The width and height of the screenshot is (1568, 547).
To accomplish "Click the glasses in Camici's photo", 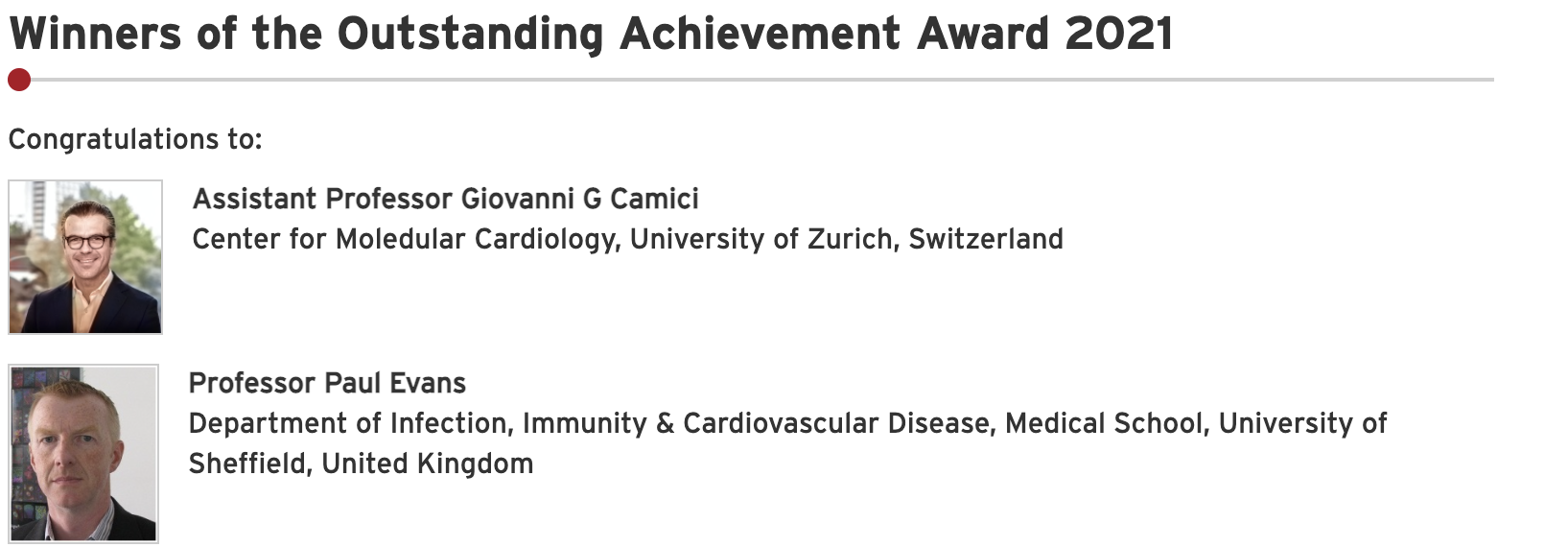I will [87, 240].
